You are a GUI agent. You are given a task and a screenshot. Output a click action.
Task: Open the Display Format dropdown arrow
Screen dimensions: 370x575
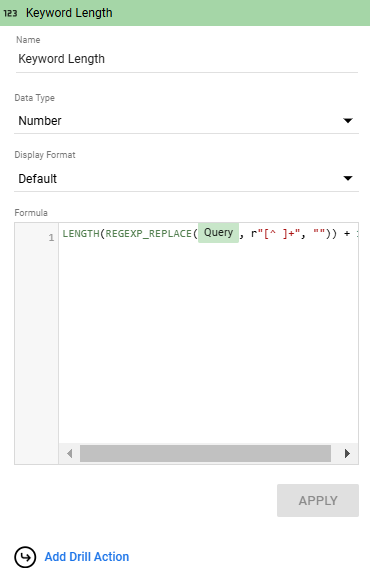pos(348,179)
